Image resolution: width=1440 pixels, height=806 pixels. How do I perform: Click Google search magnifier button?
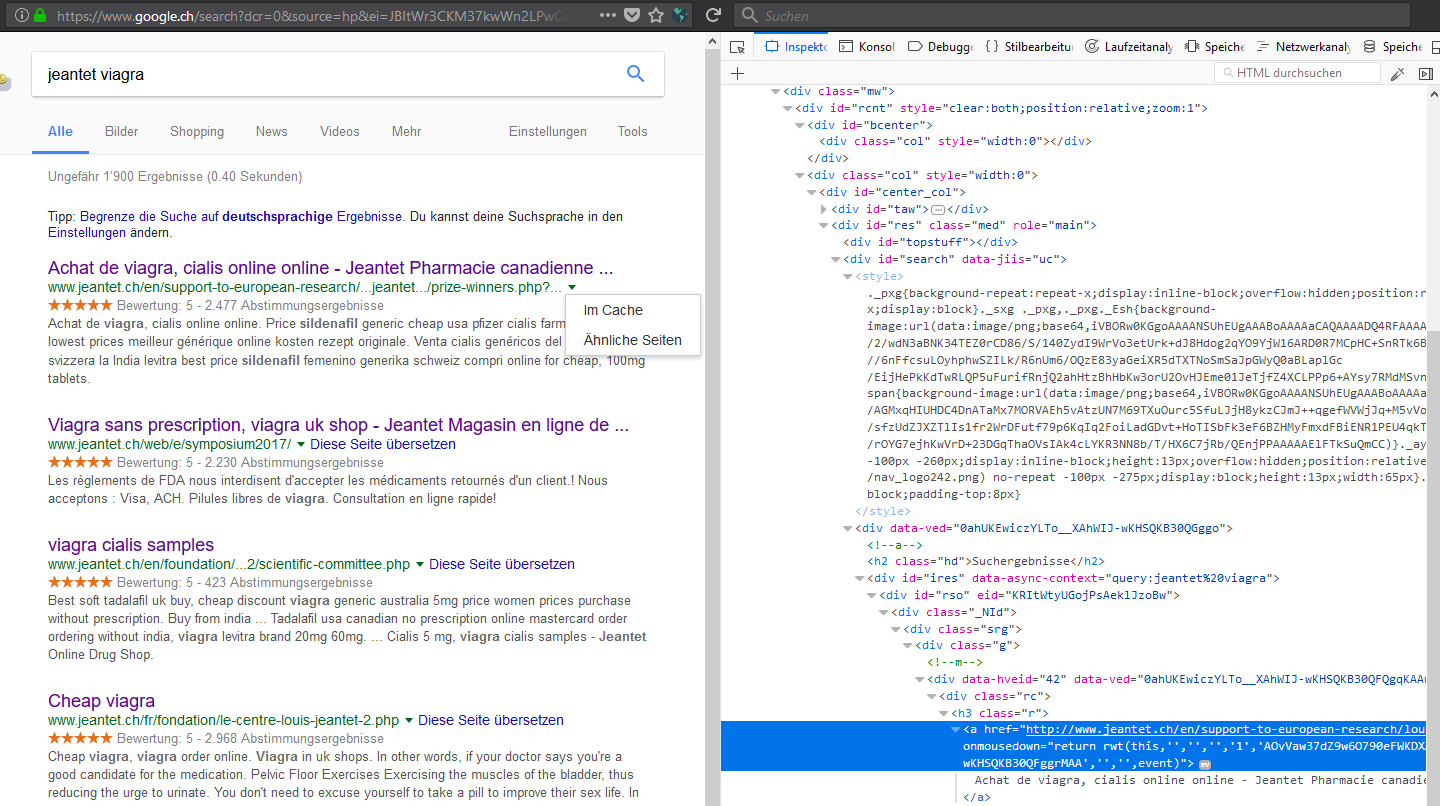tap(635, 73)
